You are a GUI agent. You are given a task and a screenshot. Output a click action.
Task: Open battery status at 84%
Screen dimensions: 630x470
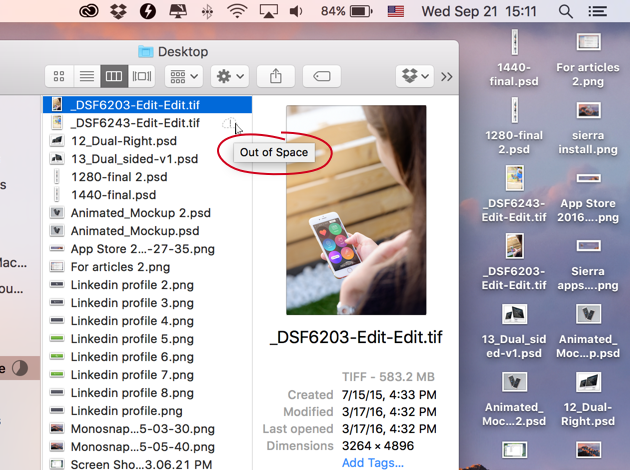347,11
